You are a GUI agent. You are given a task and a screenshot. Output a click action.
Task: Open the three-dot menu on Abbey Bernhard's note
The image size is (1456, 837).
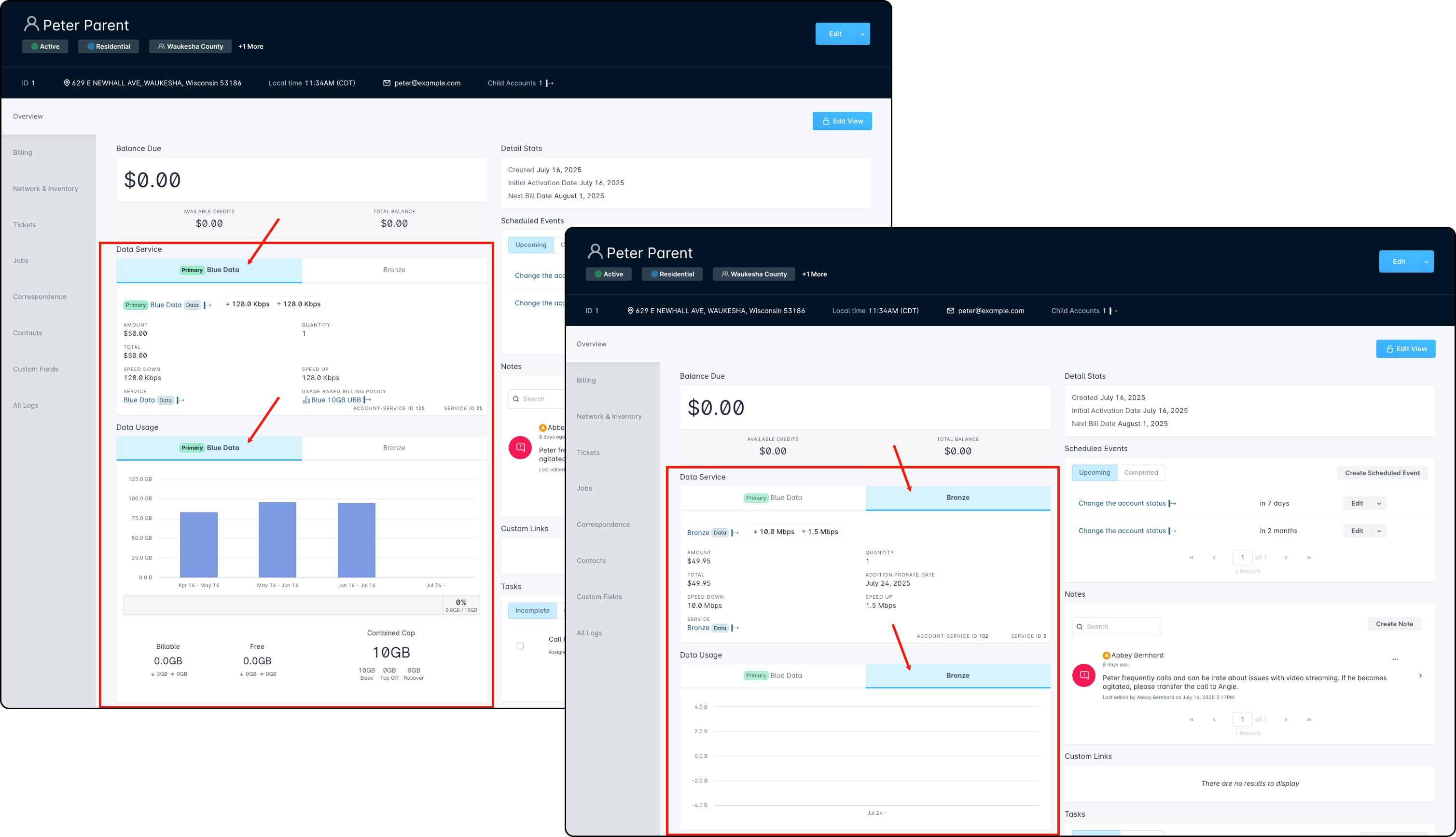pyautogui.click(x=1395, y=659)
